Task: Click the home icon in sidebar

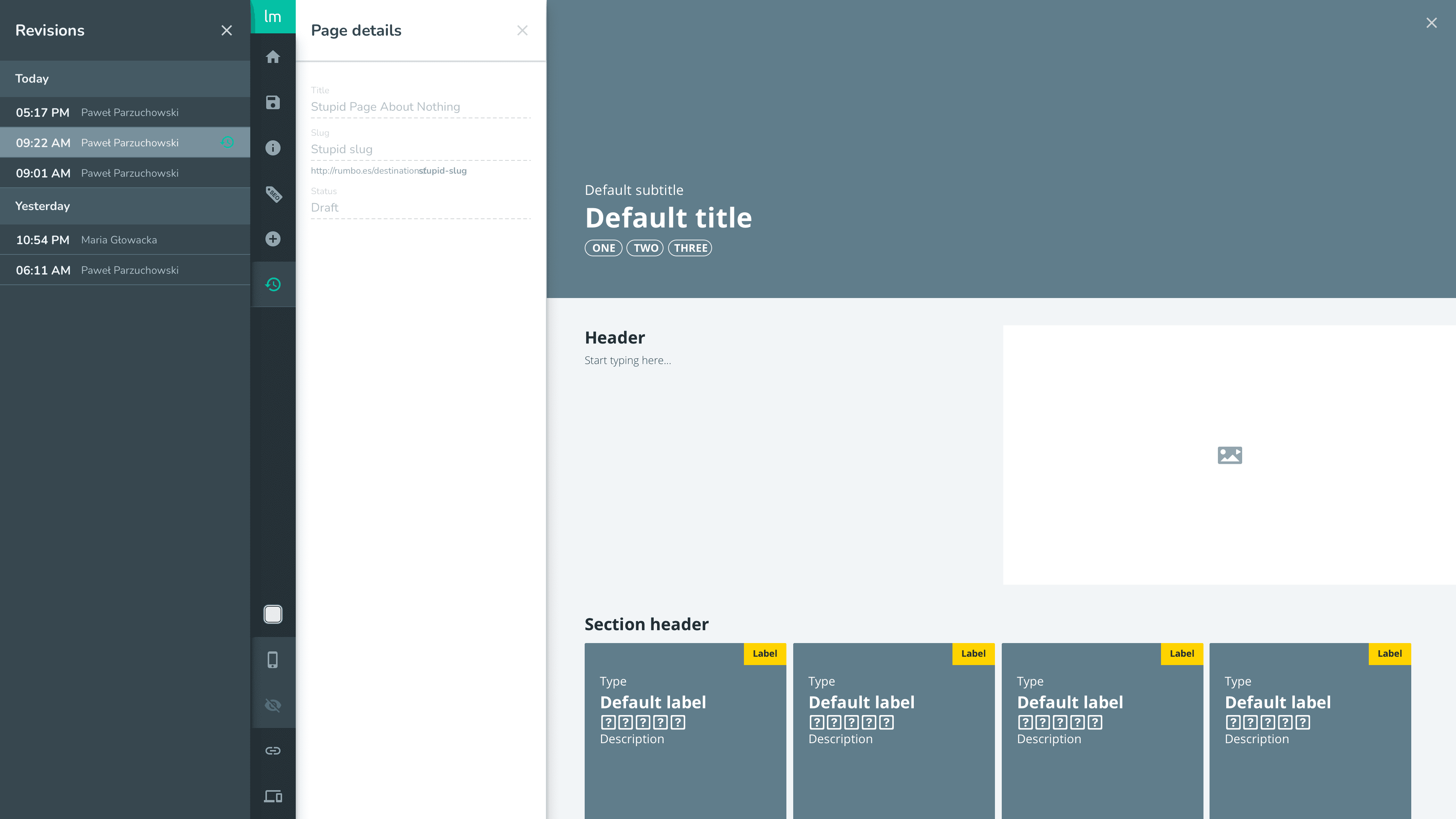Action: click(273, 57)
